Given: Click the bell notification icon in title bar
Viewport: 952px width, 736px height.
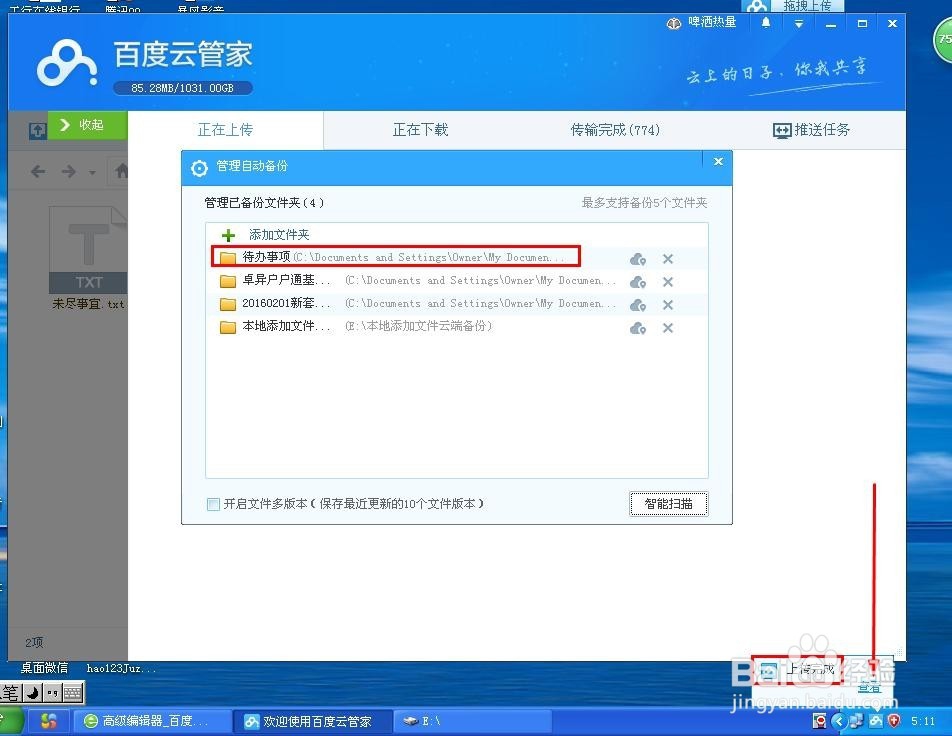Looking at the screenshot, I should (765, 22).
